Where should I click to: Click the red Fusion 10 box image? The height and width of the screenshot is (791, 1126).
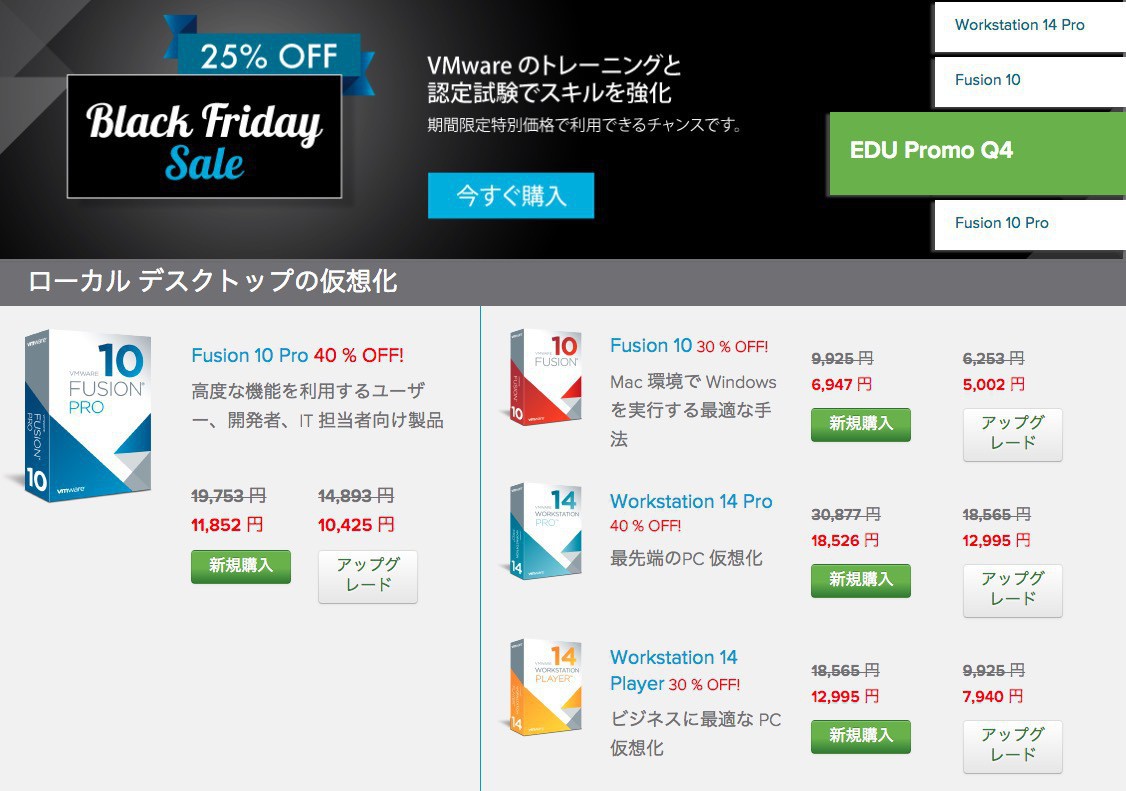coord(545,377)
